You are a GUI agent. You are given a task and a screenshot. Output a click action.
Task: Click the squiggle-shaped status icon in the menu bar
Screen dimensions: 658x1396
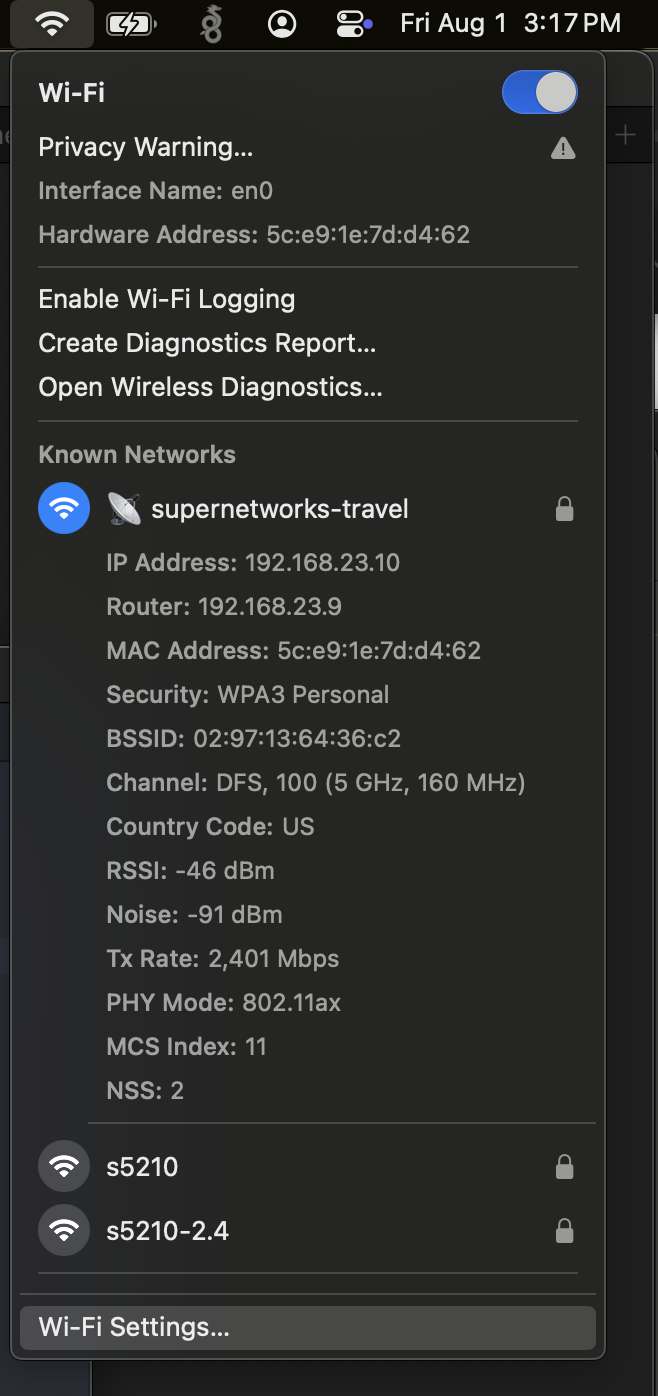[211, 22]
